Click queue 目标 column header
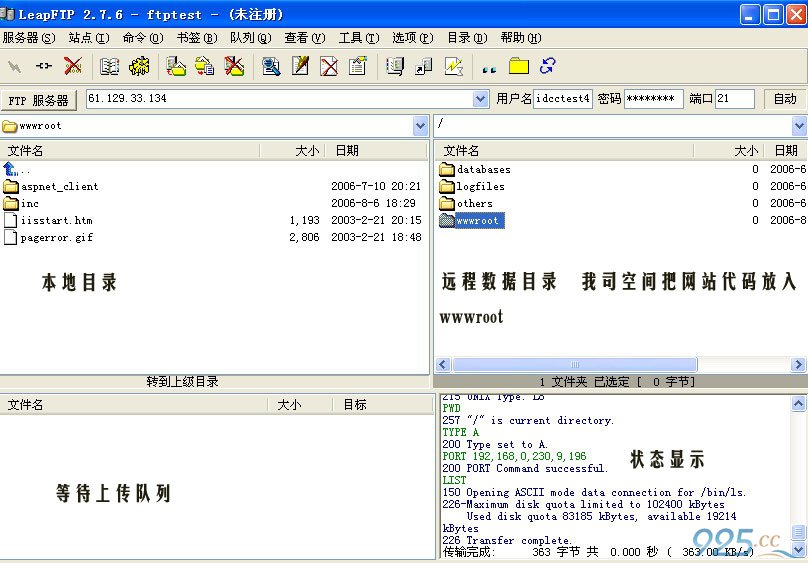Screen dimensions: 808x563 point(383,405)
